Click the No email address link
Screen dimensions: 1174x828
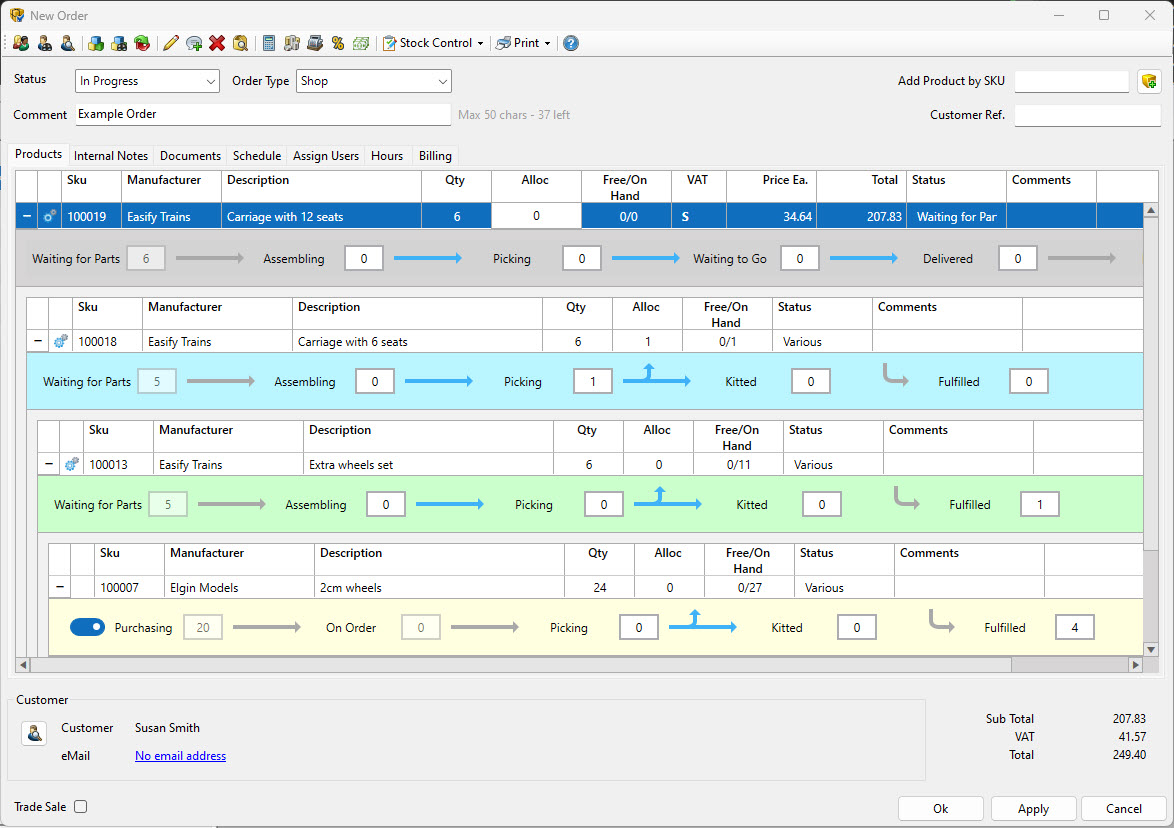[180, 756]
